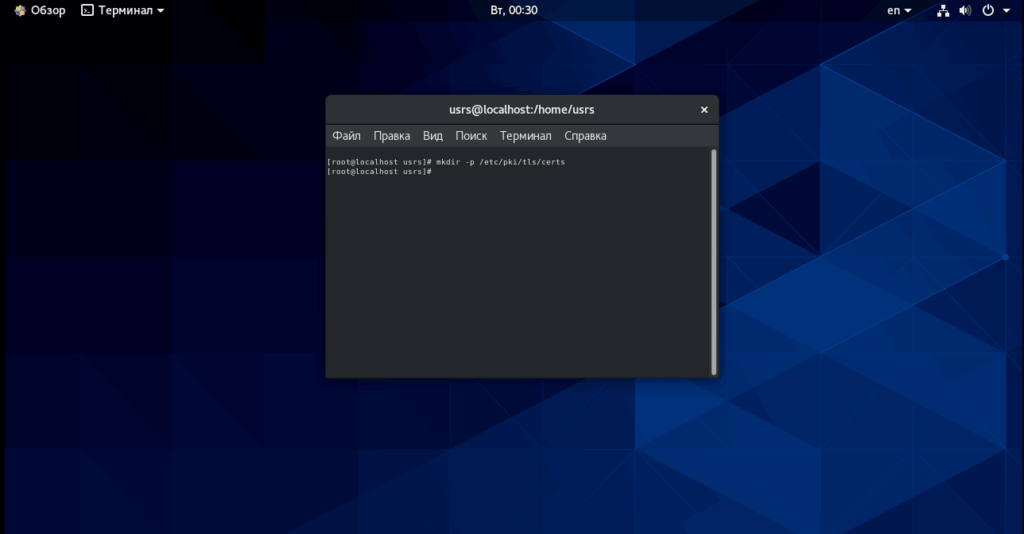Open the Файл menu
Image resolution: width=1024 pixels, height=534 pixels.
(x=346, y=136)
